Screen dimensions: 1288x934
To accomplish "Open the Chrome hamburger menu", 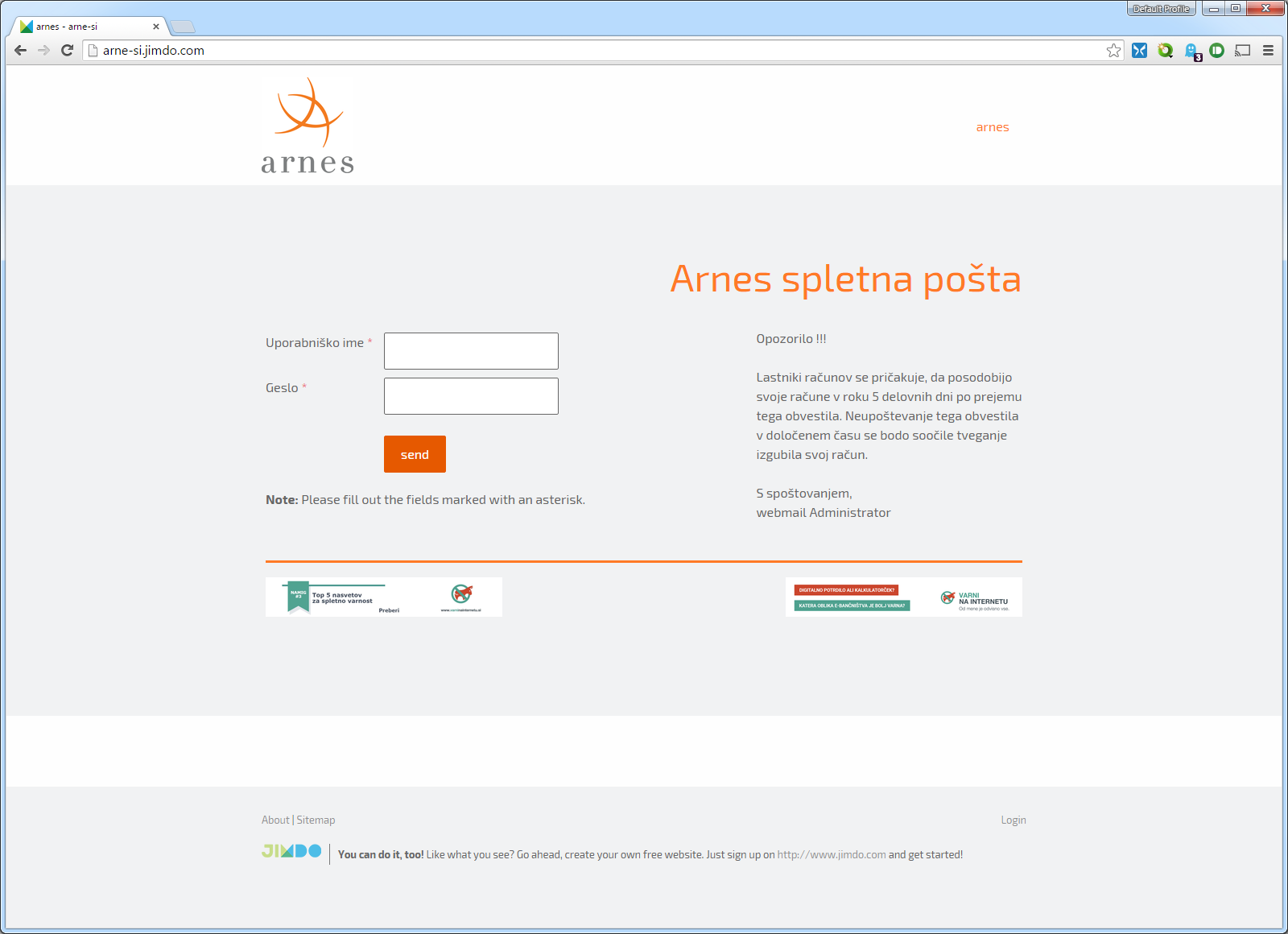I will pos(1268,50).
